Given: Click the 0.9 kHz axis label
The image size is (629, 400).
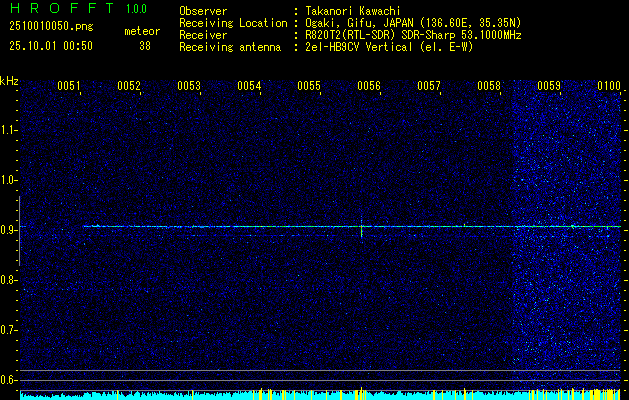Looking at the screenshot, I should click(x=8, y=230).
